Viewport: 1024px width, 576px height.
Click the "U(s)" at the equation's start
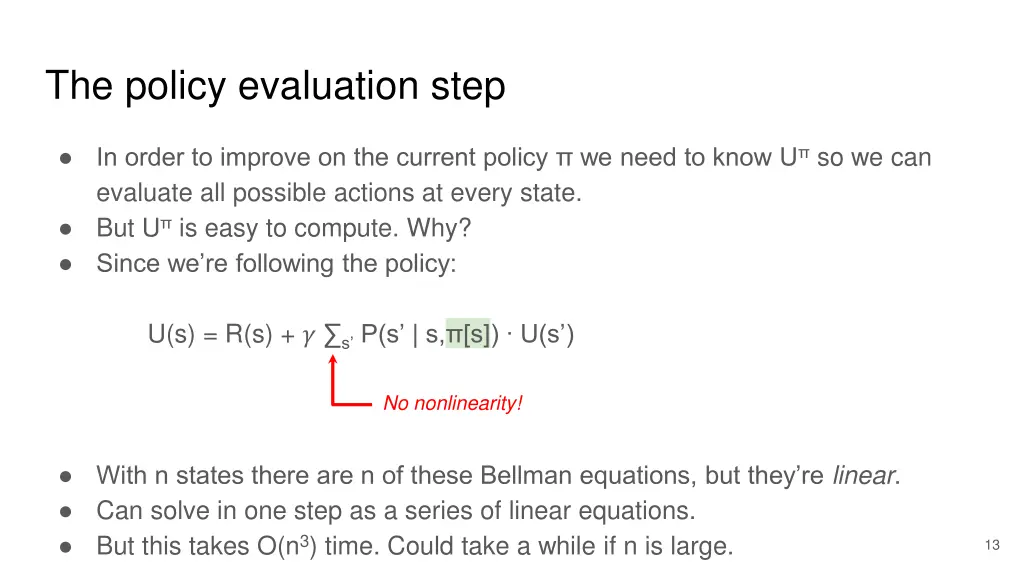[x=172, y=335]
